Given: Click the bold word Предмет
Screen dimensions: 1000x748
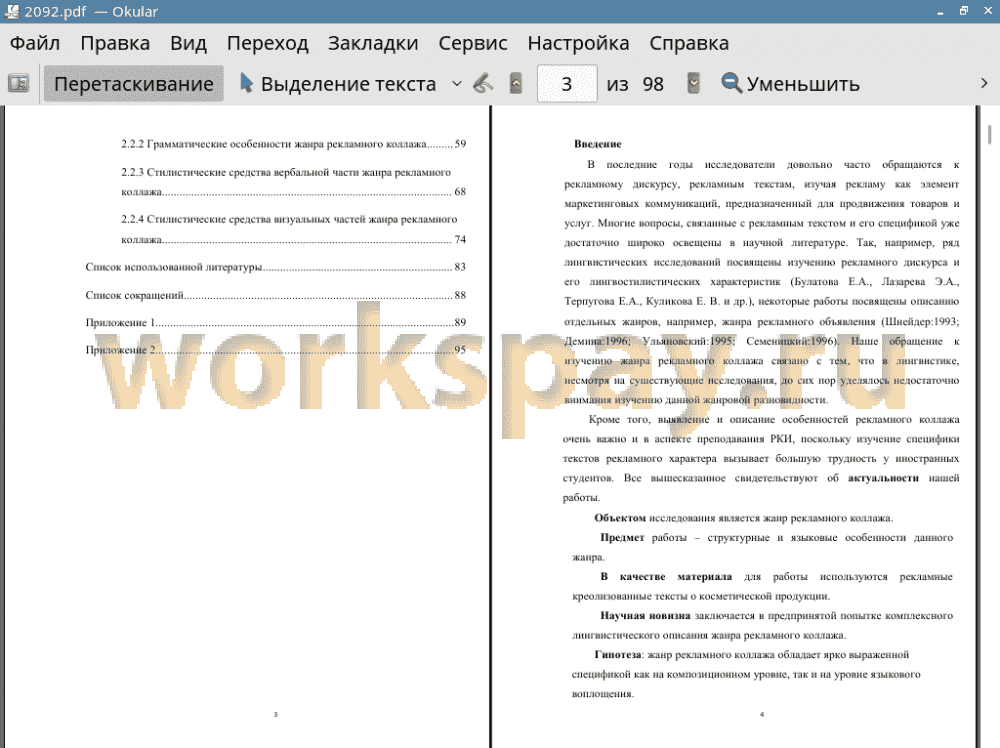Looking at the screenshot, I should [x=622, y=538].
